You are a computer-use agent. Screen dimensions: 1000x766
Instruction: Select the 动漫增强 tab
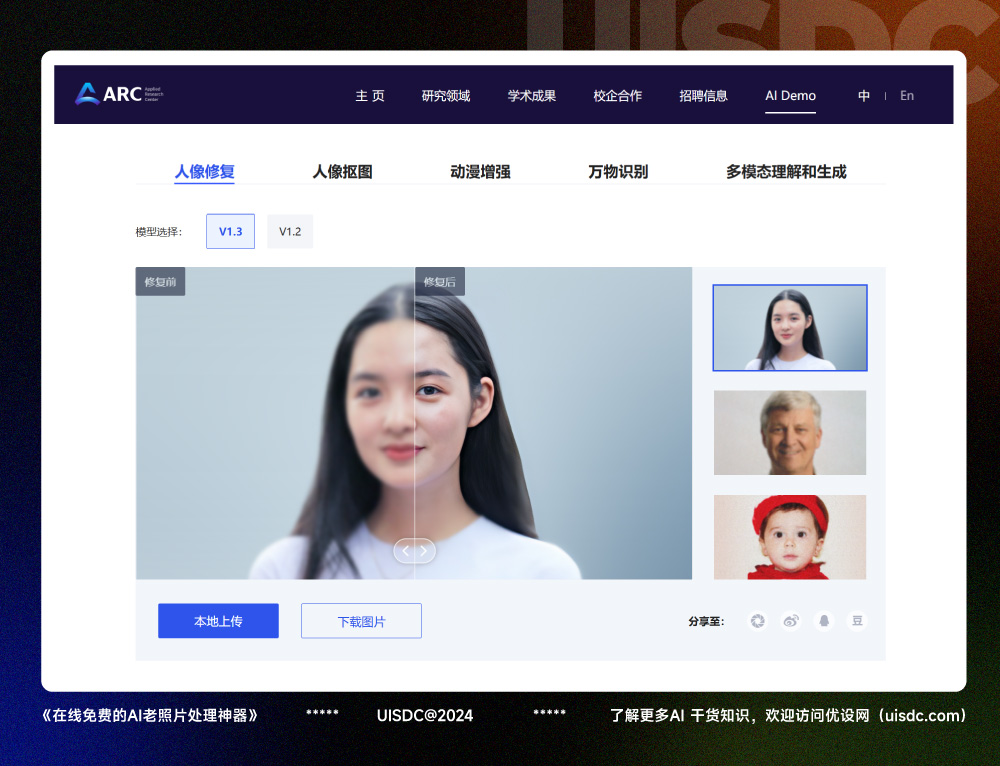[x=480, y=171]
